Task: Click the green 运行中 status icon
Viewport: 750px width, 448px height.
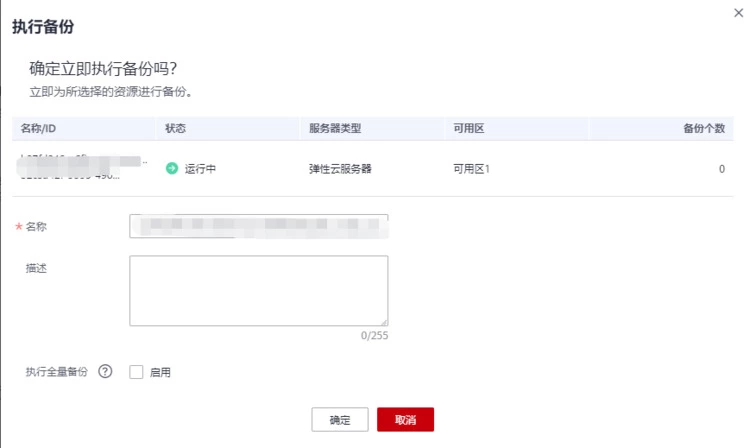Action: click(172, 169)
